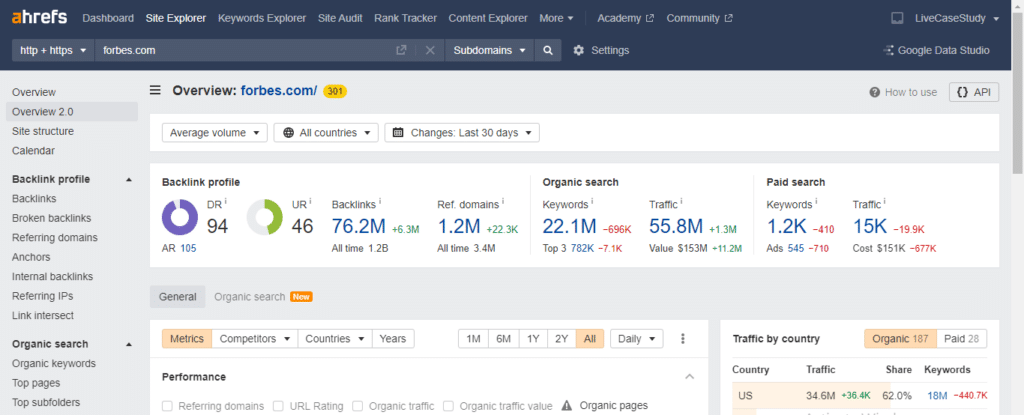Click the Backlinks info icon
1024x415 pixels.
click(x=380, y=201)
